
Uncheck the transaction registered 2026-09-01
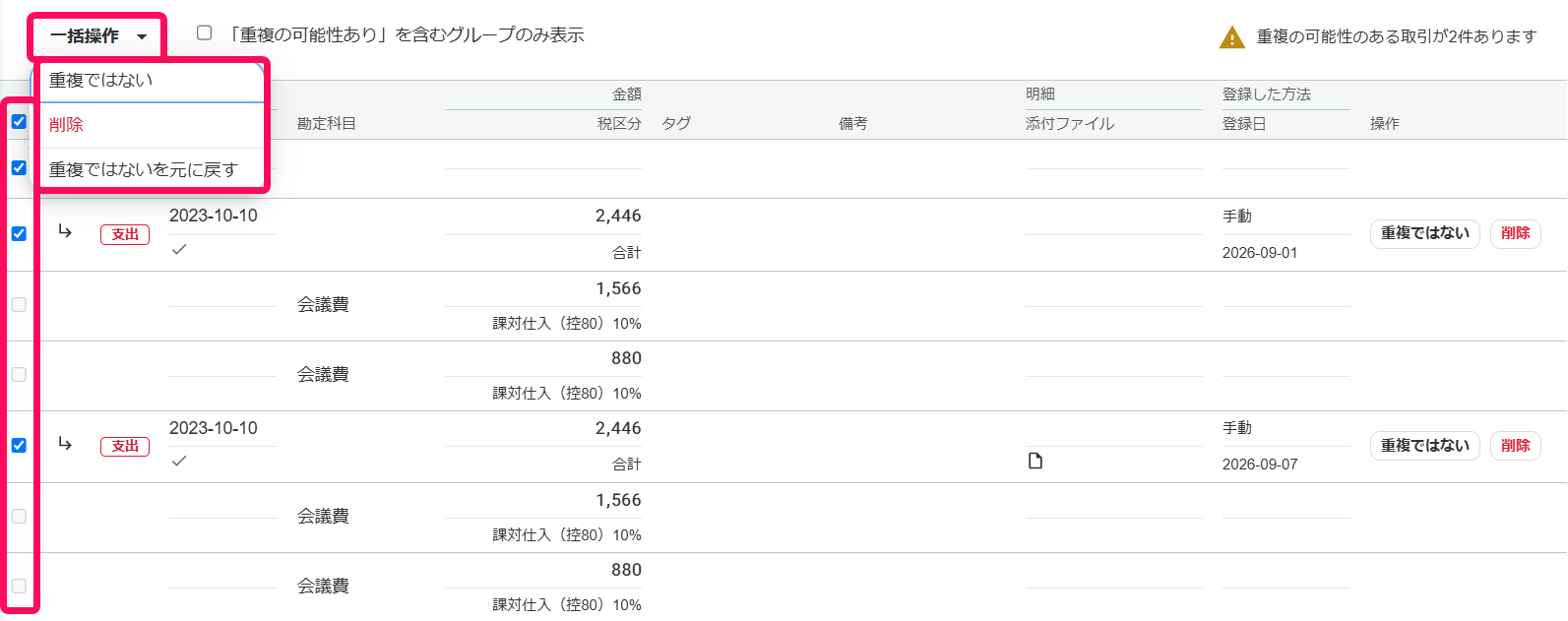point(19,233)
